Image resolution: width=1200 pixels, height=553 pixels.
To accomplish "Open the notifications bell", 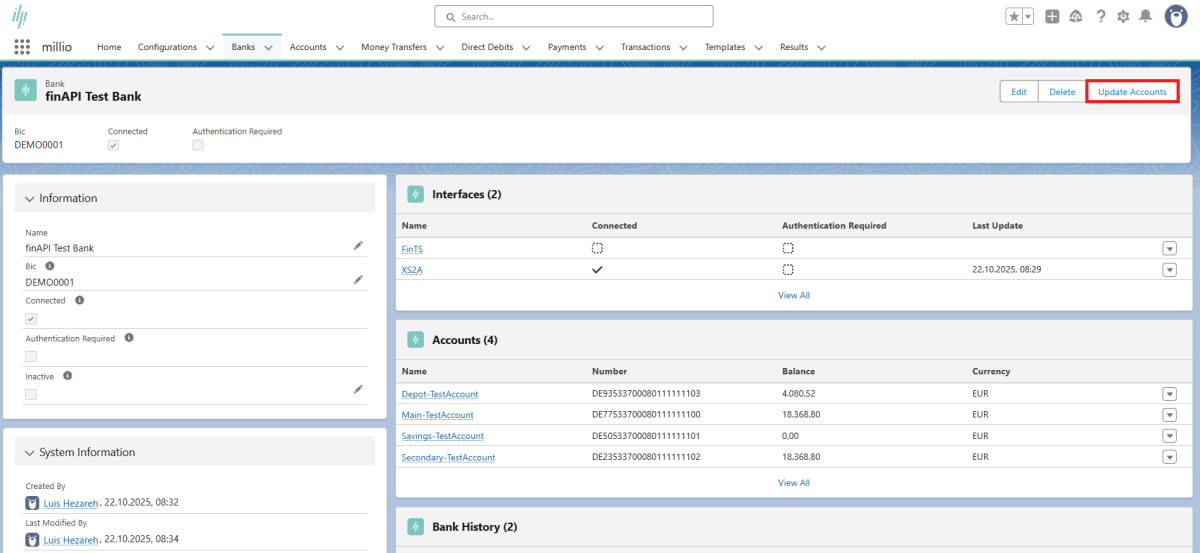I will pos(1145,17).
